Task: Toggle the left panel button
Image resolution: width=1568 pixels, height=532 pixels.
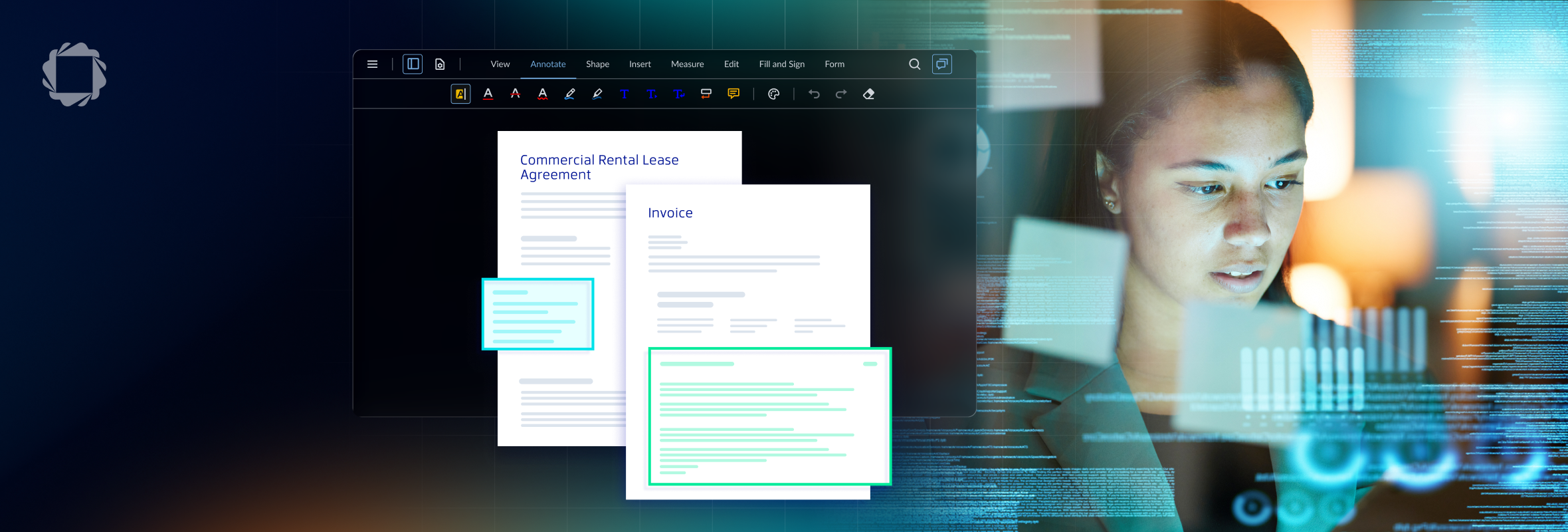Action: tap(413, 65)
